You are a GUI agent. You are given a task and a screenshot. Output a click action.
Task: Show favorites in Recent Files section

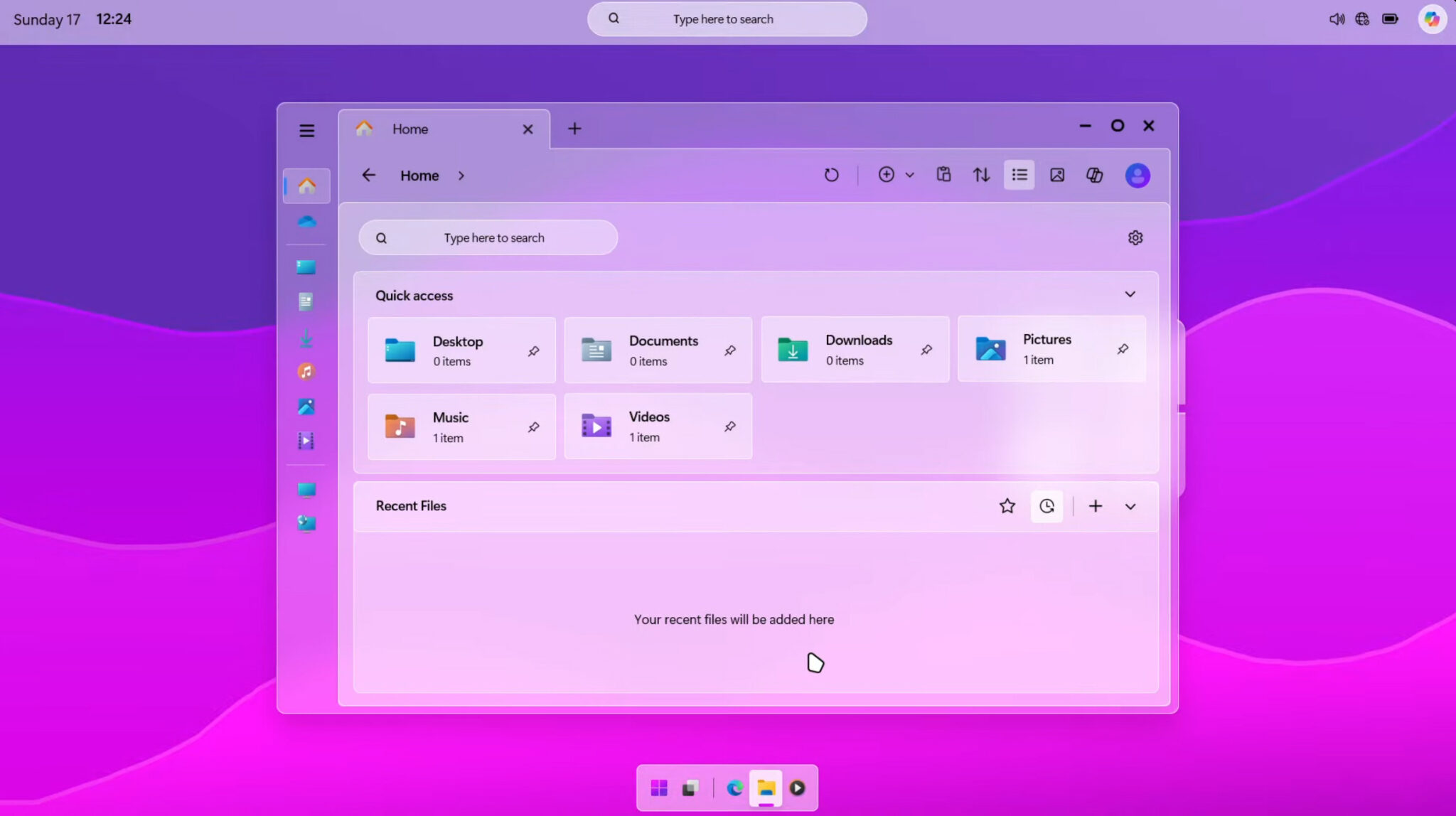pos(1007,505)
